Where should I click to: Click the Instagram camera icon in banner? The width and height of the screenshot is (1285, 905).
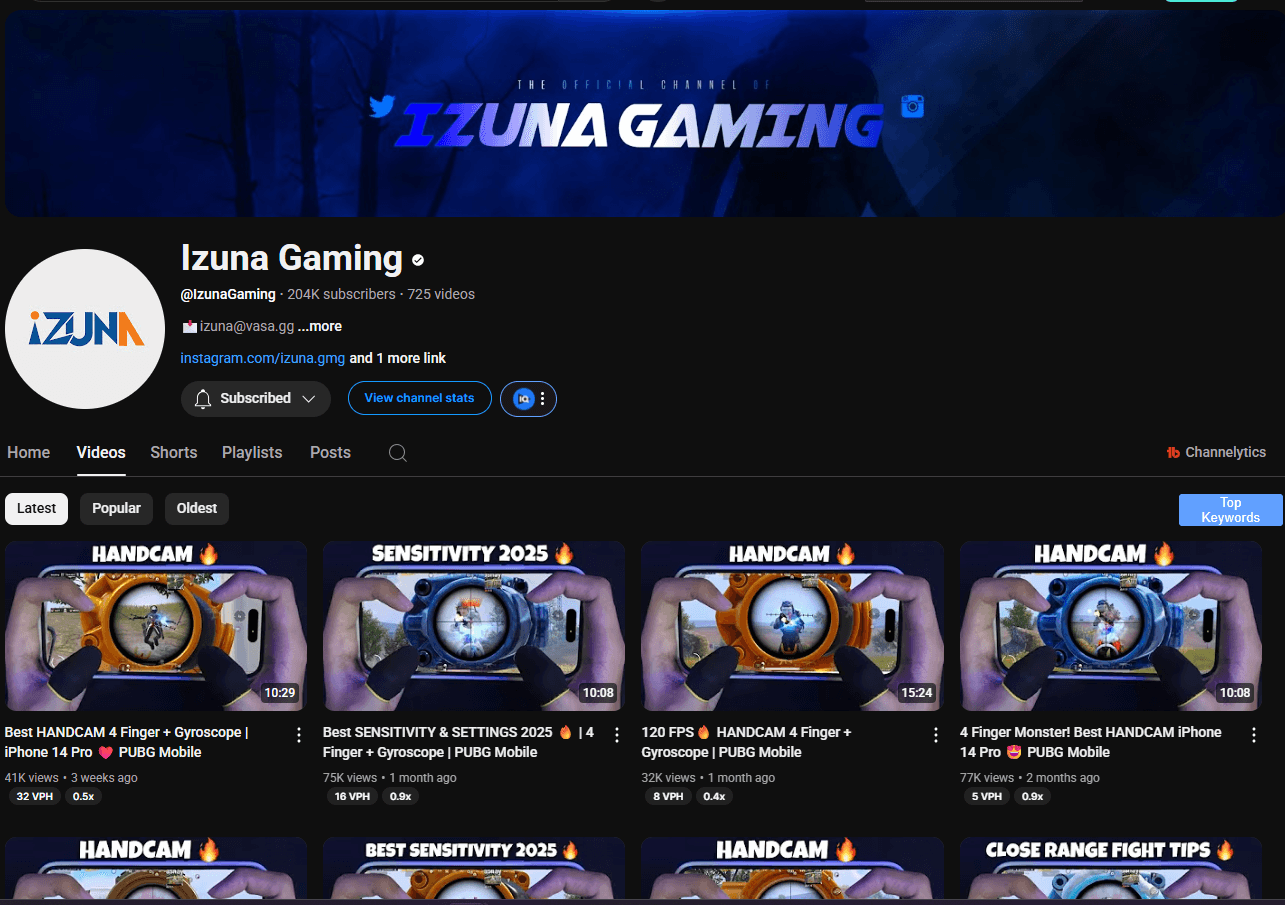click(x=912, y=106)
